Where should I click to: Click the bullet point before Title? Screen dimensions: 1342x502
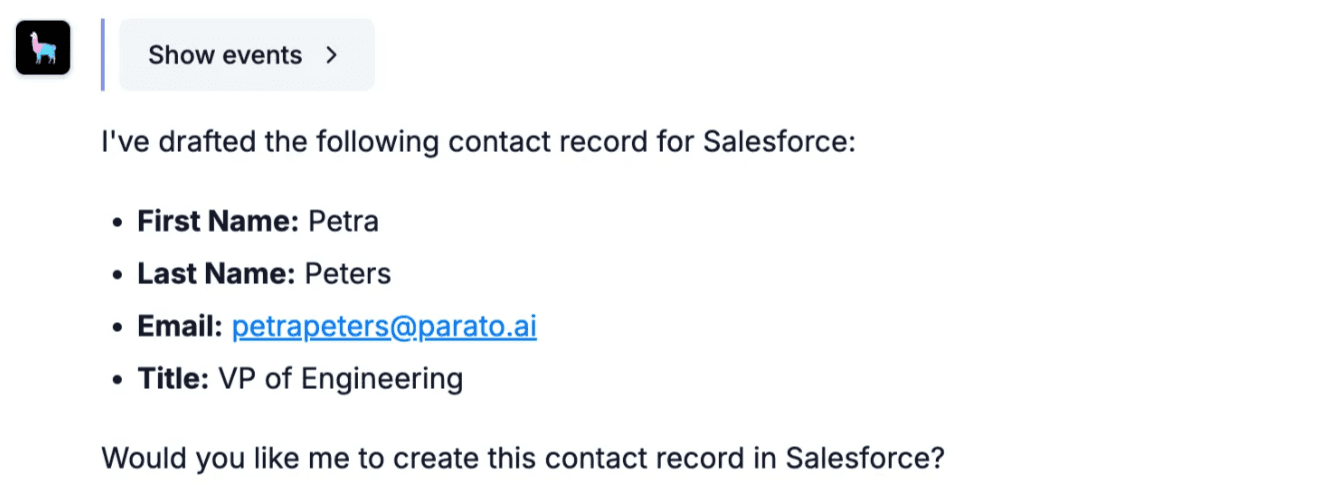(119, 380)
